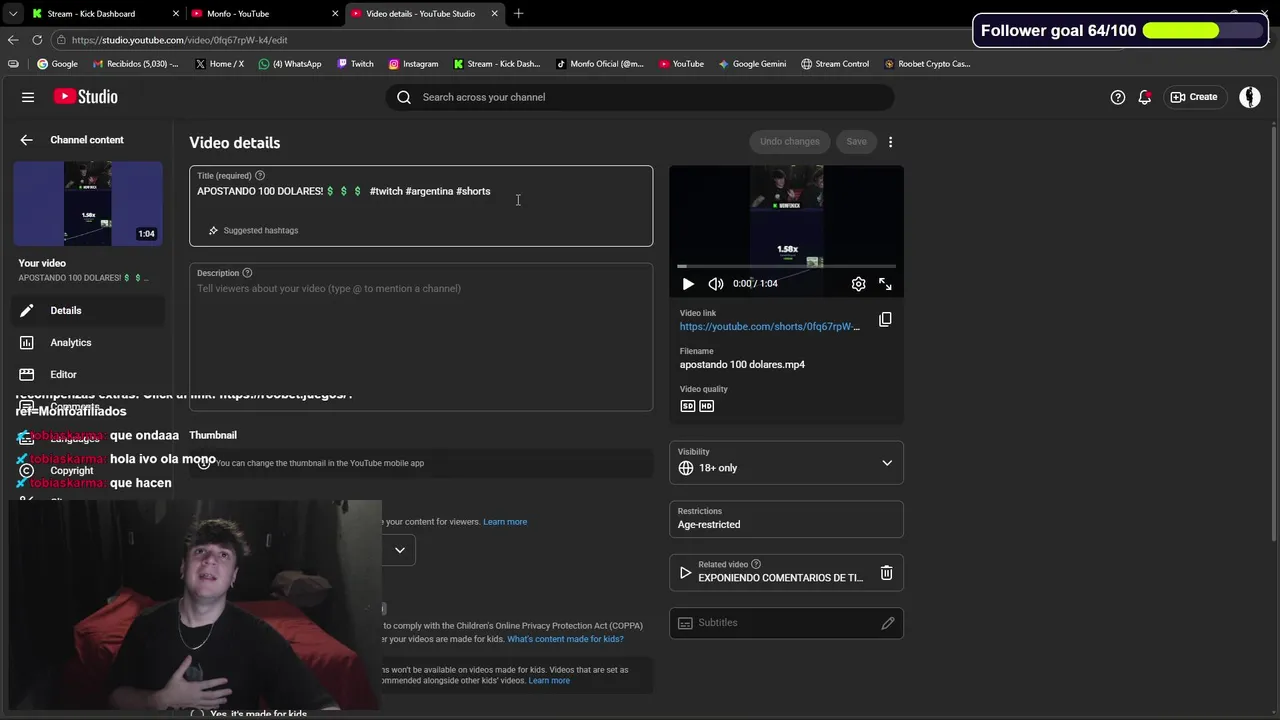Play the video preview
Viewport: 1280px width, 720px height.
coord(688,284)
